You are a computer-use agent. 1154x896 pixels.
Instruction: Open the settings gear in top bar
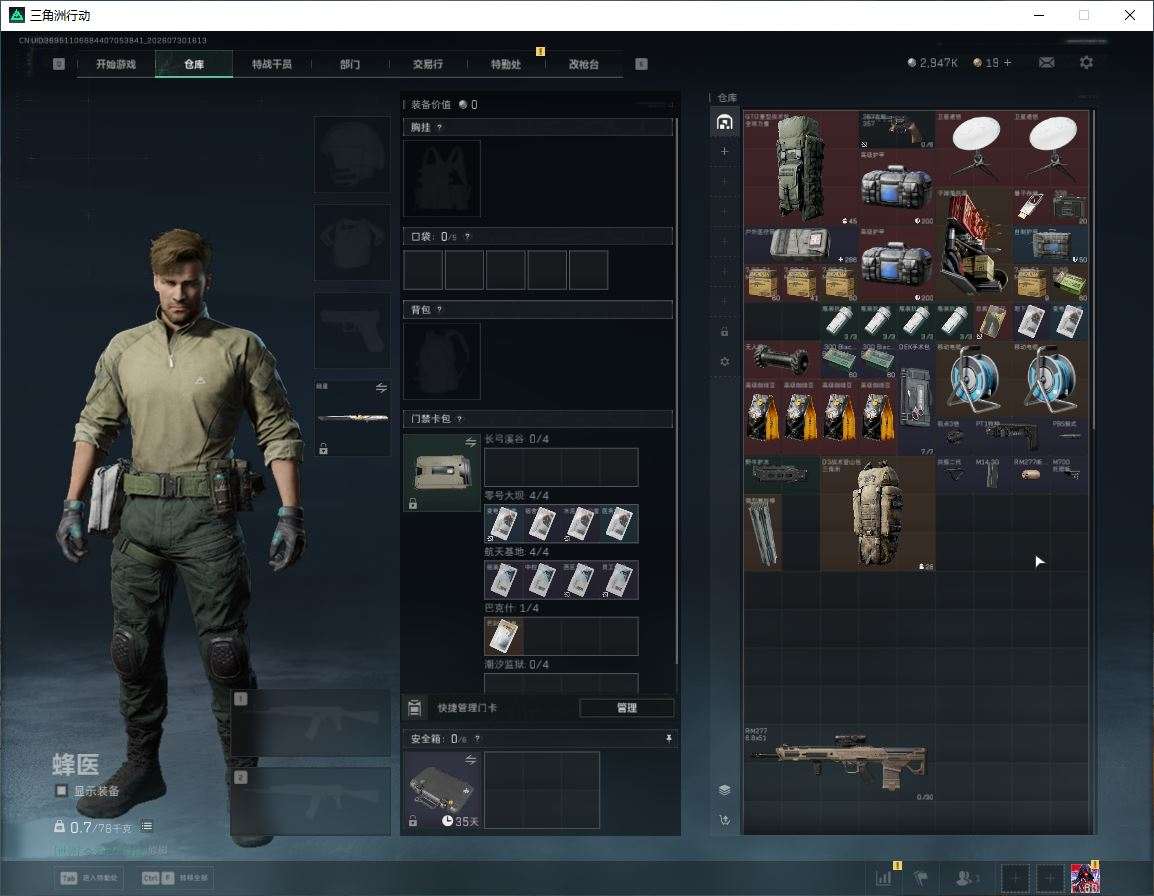pos(1086,63)
